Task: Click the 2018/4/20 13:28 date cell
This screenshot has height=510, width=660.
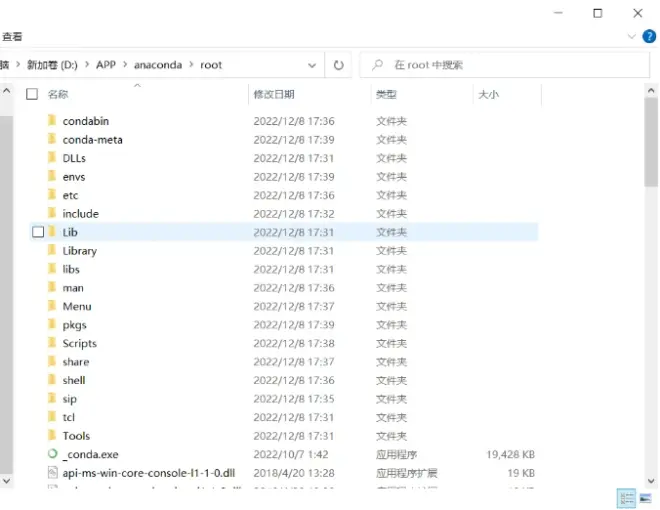Action: pyautogui.click(x=294, y=473)
